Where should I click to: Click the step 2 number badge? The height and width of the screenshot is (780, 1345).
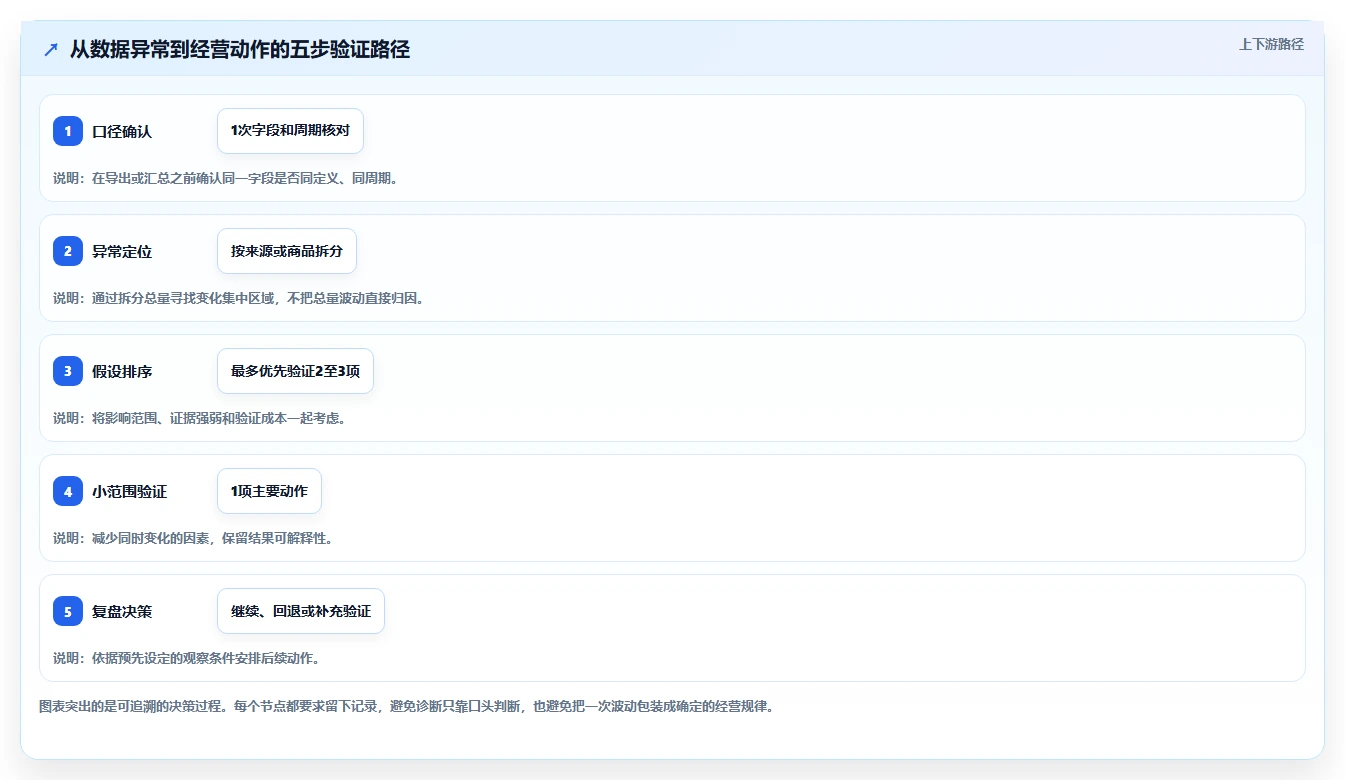68,251
